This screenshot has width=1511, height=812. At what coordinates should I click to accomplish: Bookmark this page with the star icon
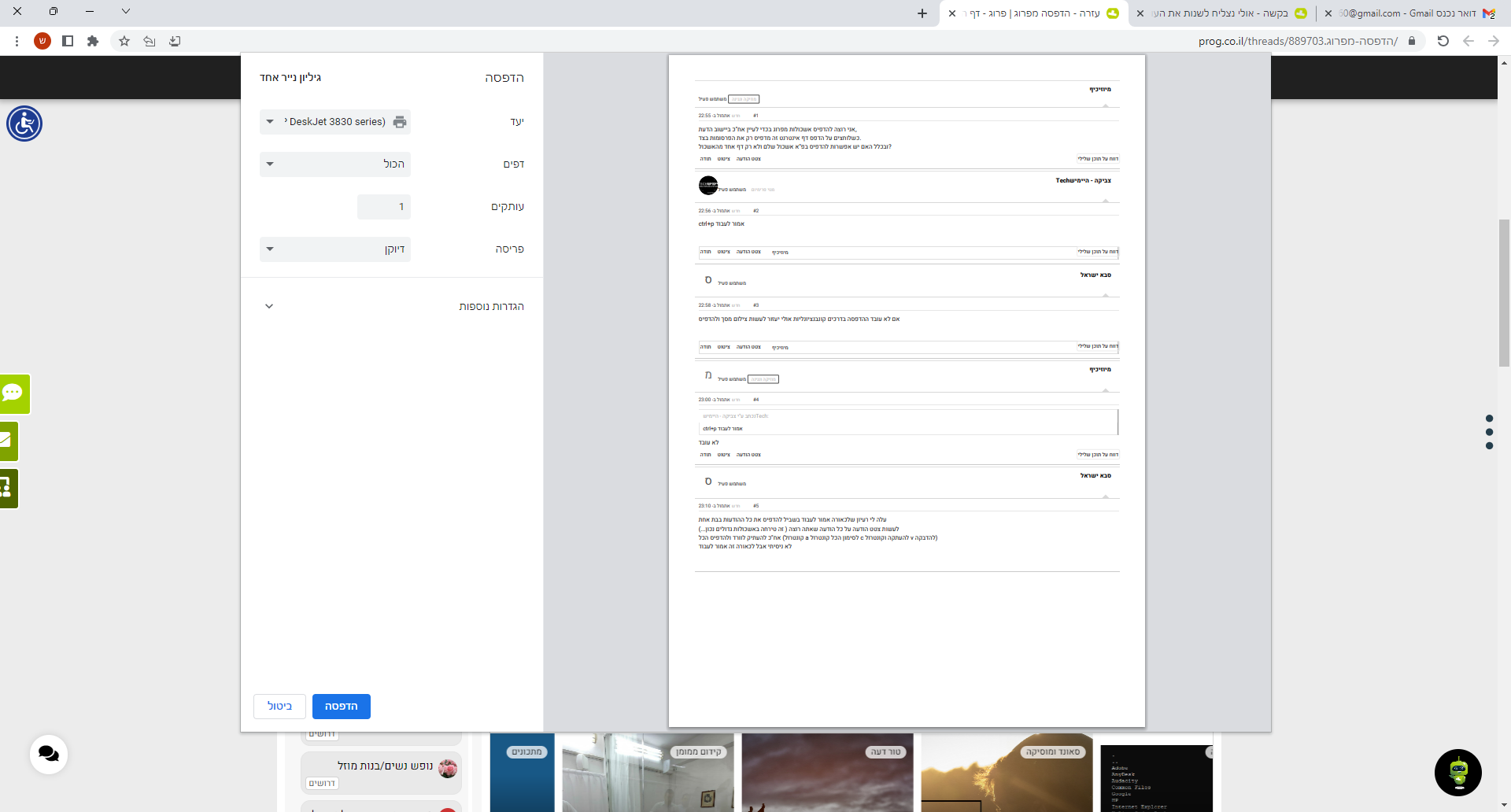[124, 41]
